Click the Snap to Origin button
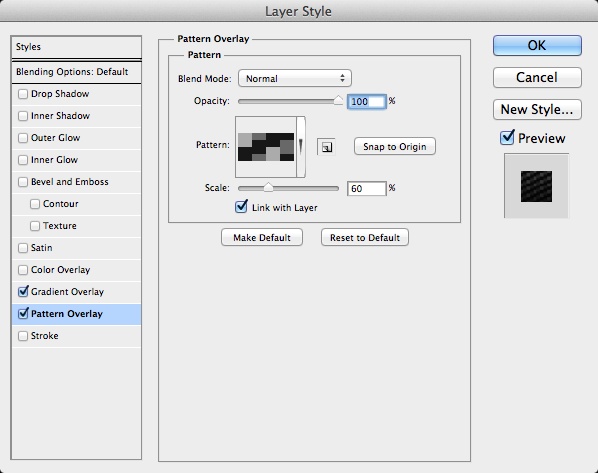Screen dimensions: 598x473 395,146
